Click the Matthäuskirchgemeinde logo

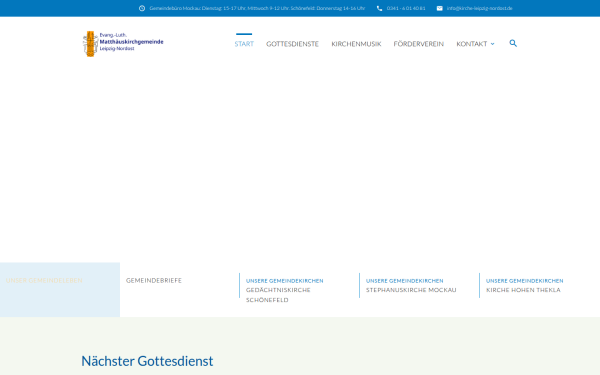pos(123,44)
